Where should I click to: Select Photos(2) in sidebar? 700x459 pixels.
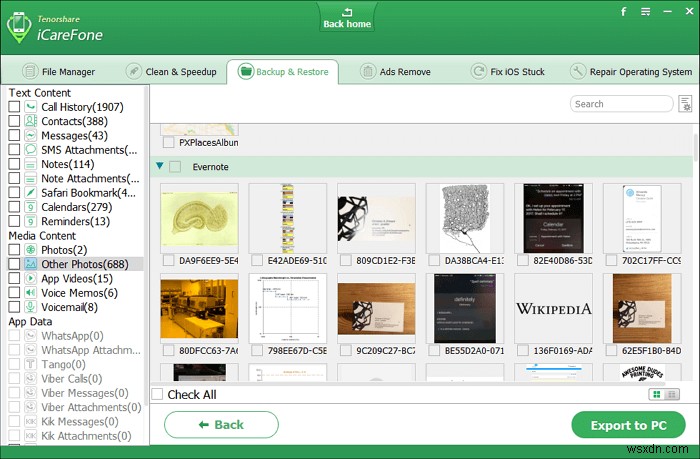coord(64,250)
